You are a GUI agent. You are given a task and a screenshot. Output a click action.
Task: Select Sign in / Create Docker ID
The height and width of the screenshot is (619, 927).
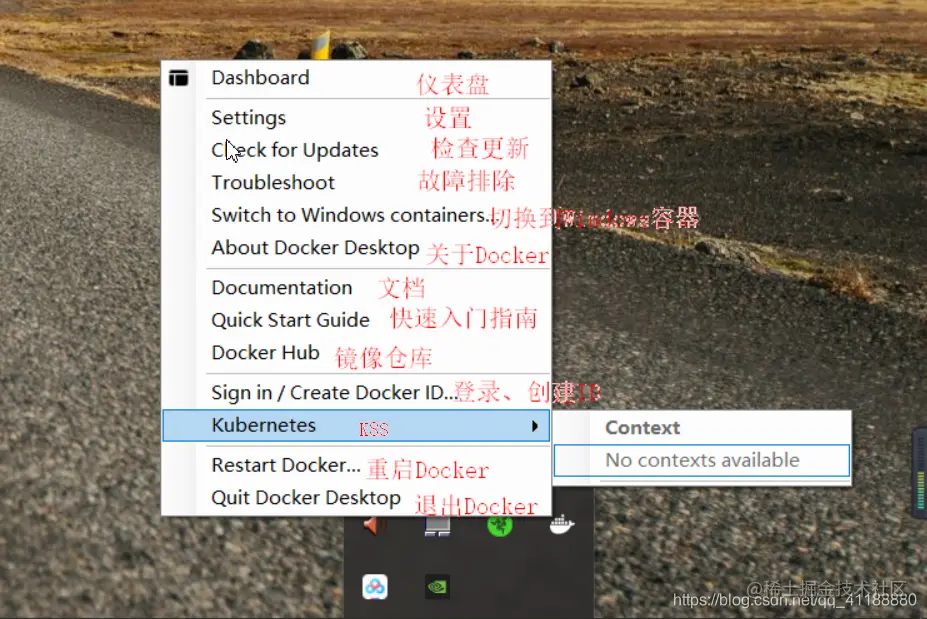tap(356, 393)
